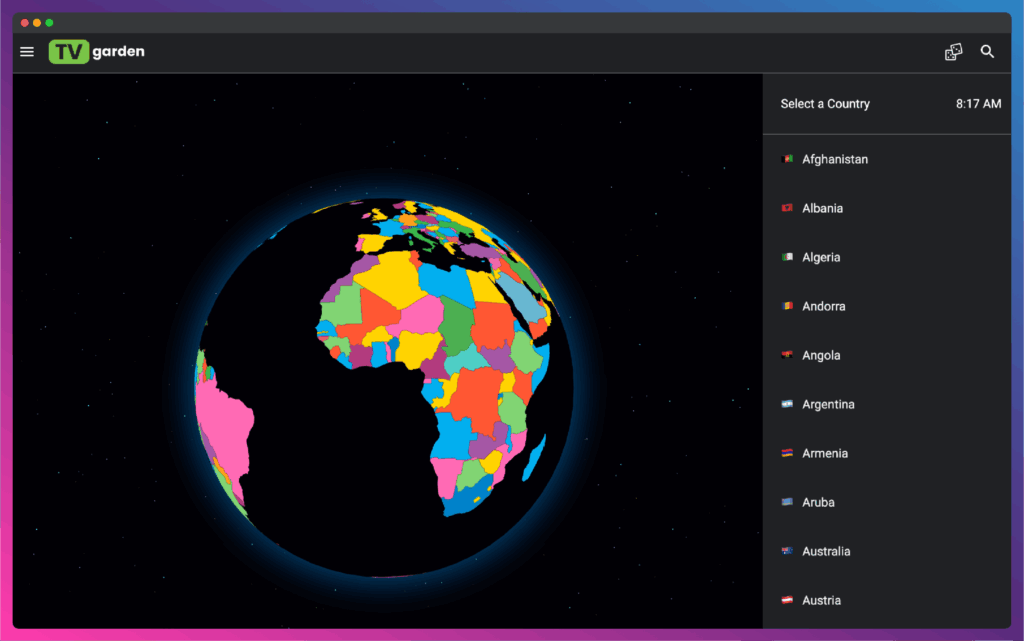Open Austria from the country list
1024x641 pixels.
(887, 600)
